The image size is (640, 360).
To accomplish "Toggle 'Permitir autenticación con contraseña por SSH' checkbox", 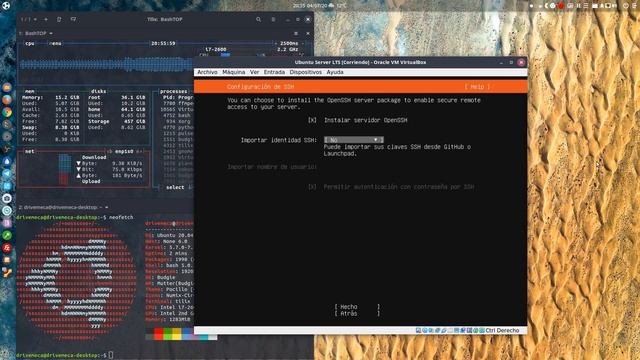I will pyautogui.click(x=312, y=187).
